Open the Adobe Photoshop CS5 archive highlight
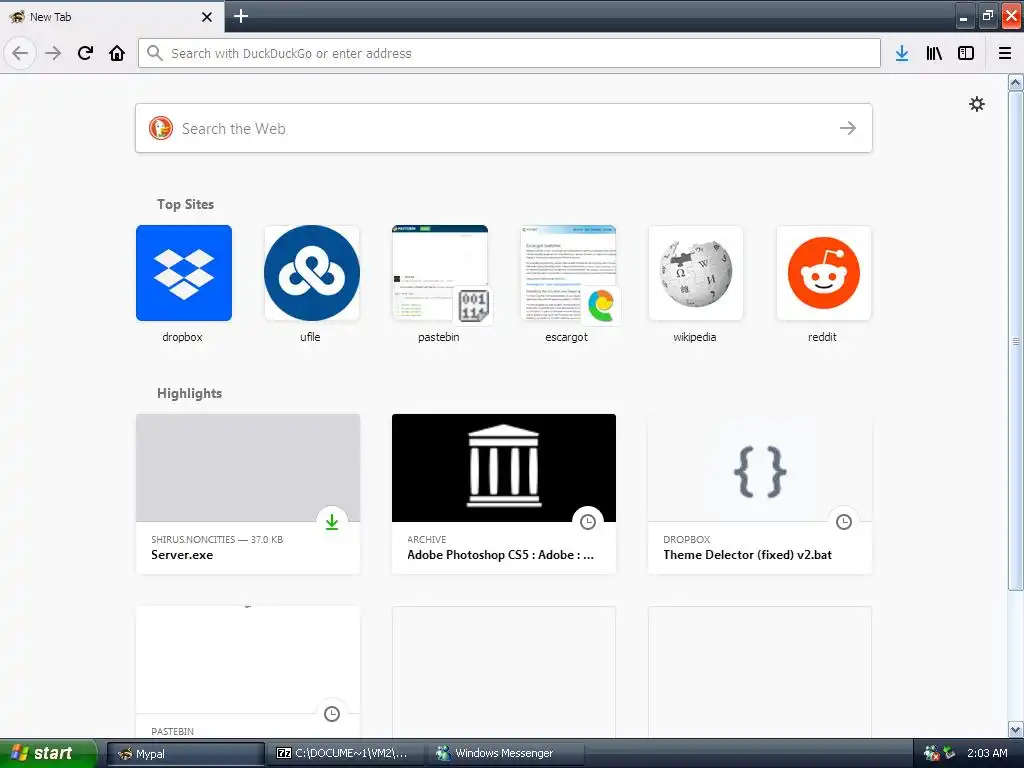Viewport: 1024px width, 768px height. point(504,494)
